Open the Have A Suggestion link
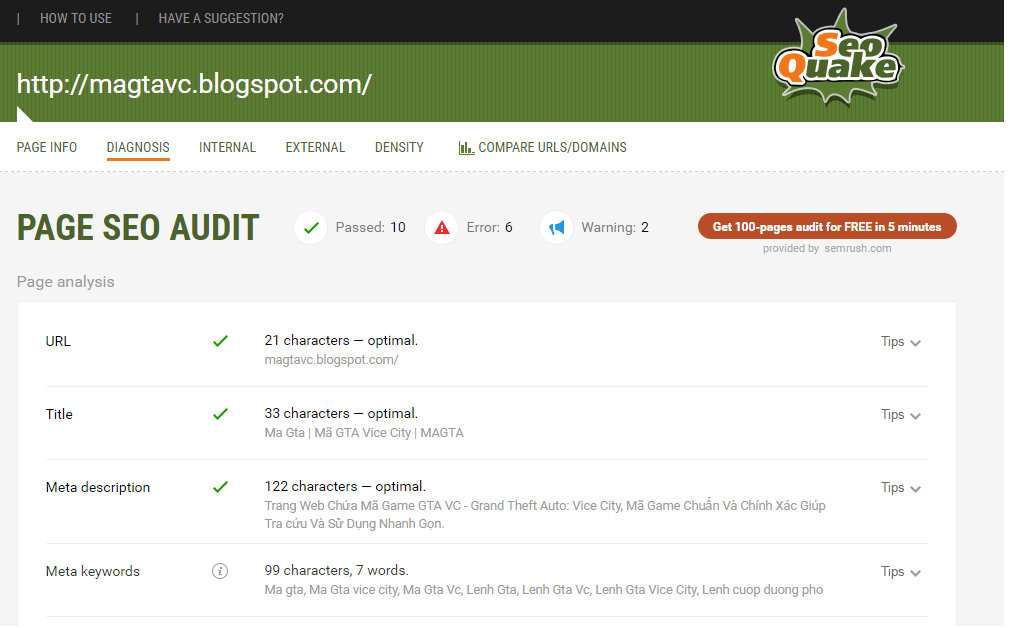The width and height of the screenshot is (1010, 628). (x=221, y=18)
